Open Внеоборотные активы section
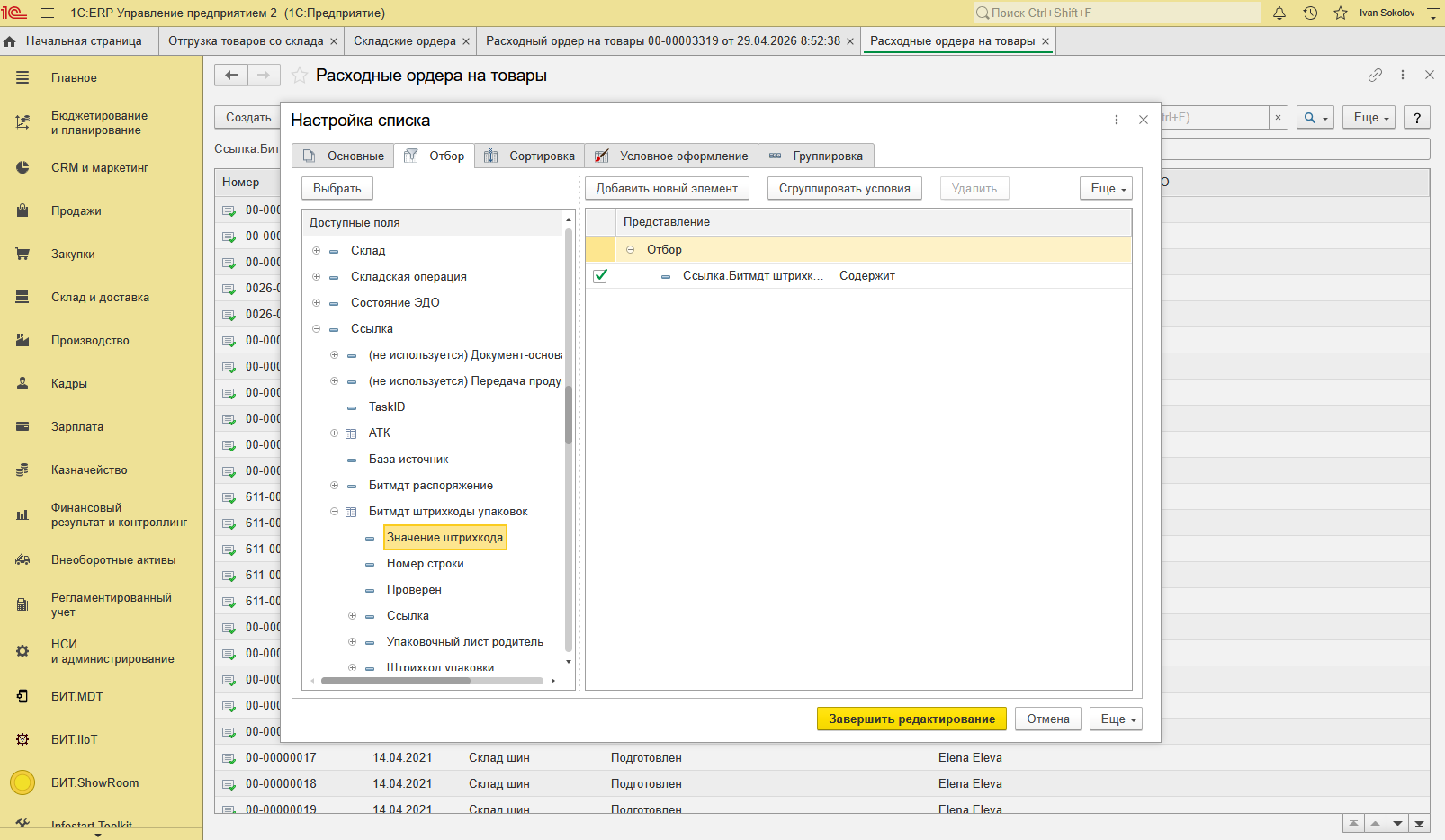Screen dimensions: 1445x840 [x=101, y=560]
